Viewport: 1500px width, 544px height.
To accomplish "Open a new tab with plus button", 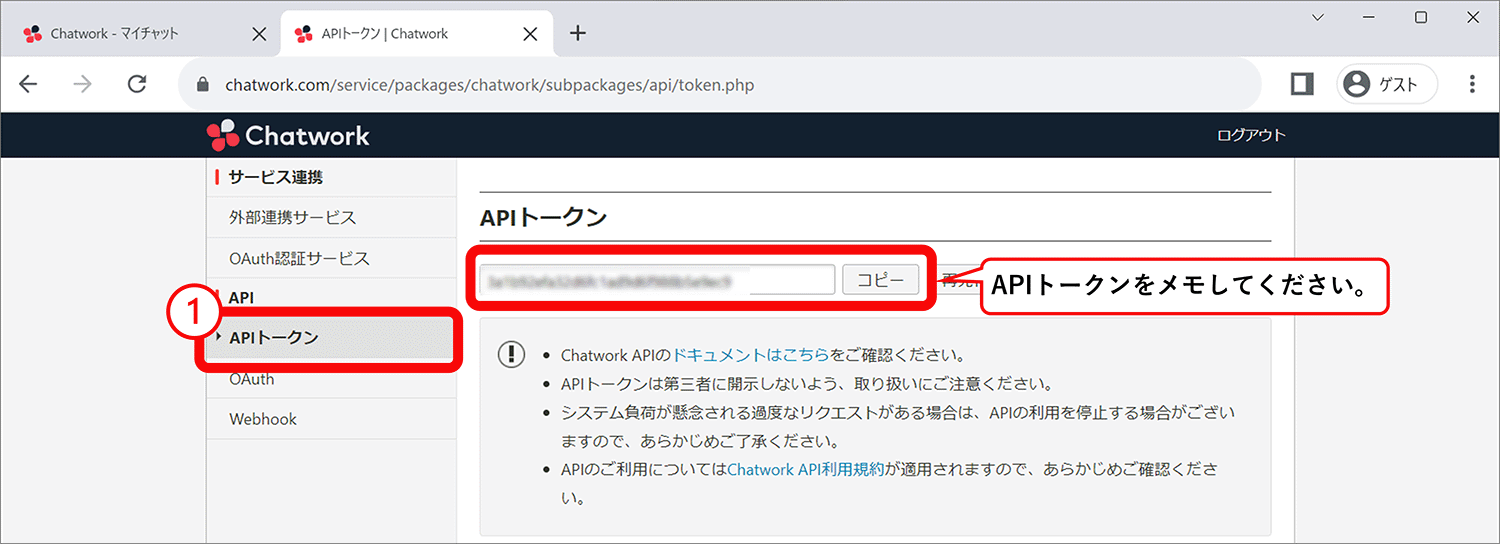I will tap(577, 33).
